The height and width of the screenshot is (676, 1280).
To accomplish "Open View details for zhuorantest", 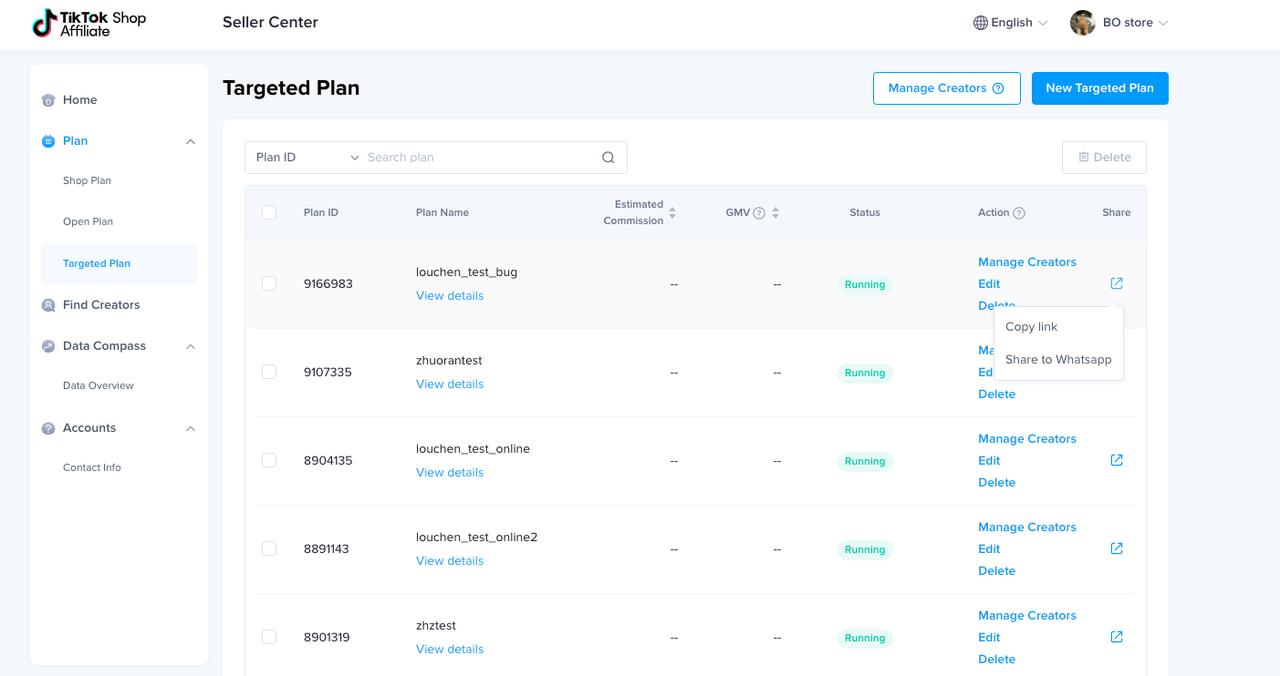I will [449, 384].
